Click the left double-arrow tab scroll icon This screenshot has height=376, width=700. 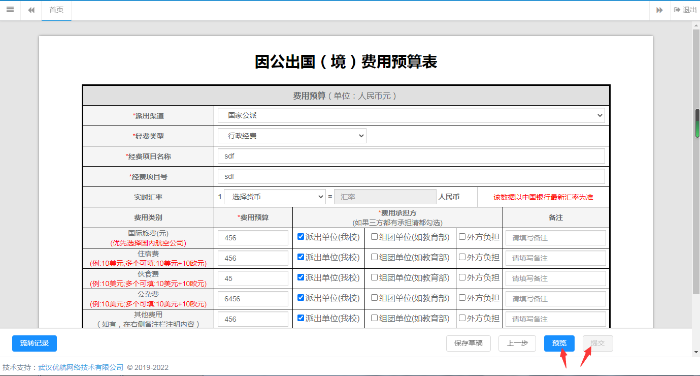[x=31, y=10]
